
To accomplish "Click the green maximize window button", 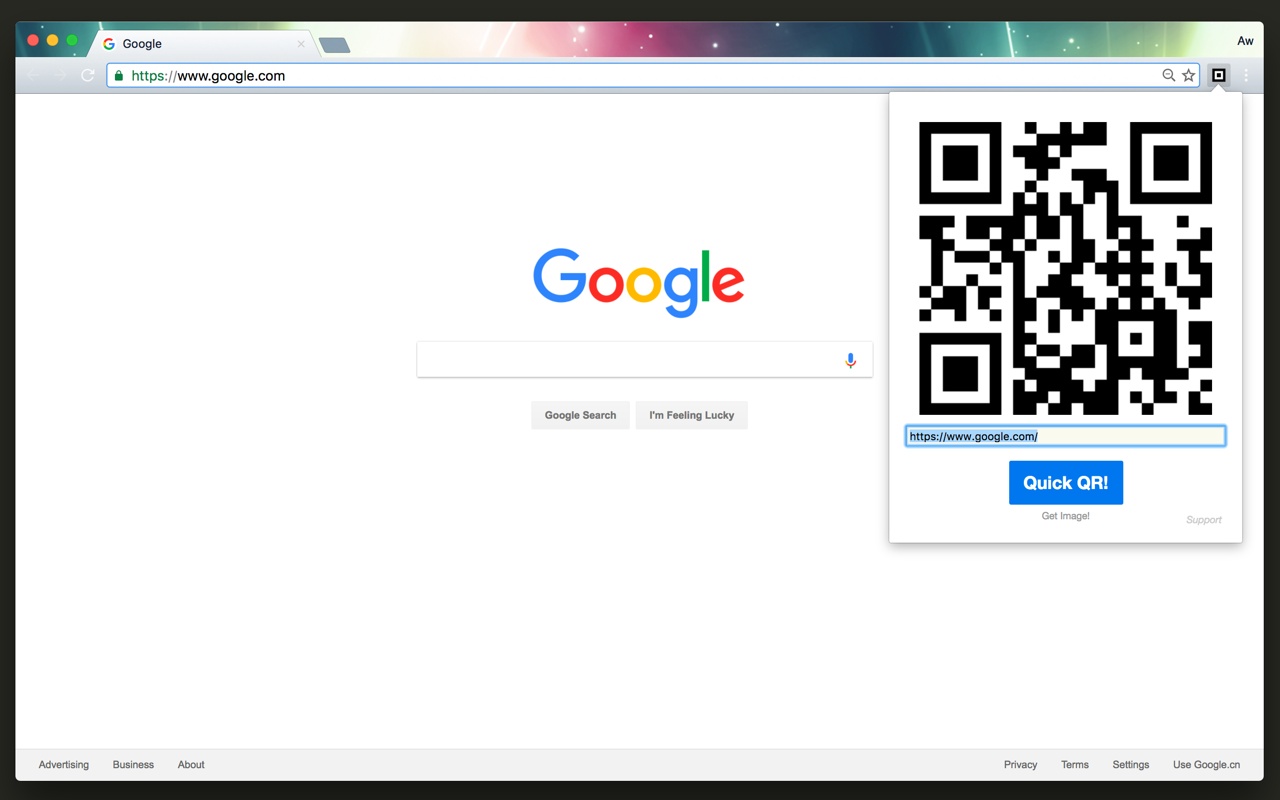I will click(72, 40).
